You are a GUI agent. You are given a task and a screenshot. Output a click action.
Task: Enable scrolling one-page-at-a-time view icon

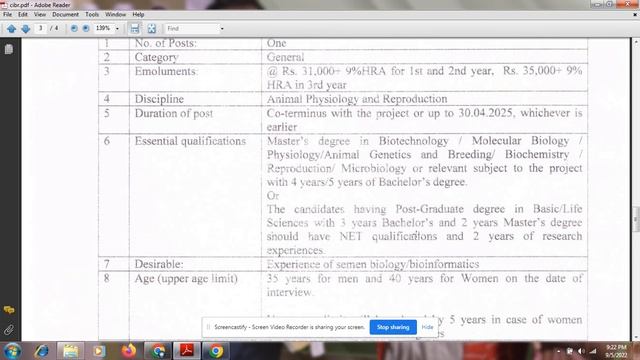pyautogui.click(x=135, y=28)
